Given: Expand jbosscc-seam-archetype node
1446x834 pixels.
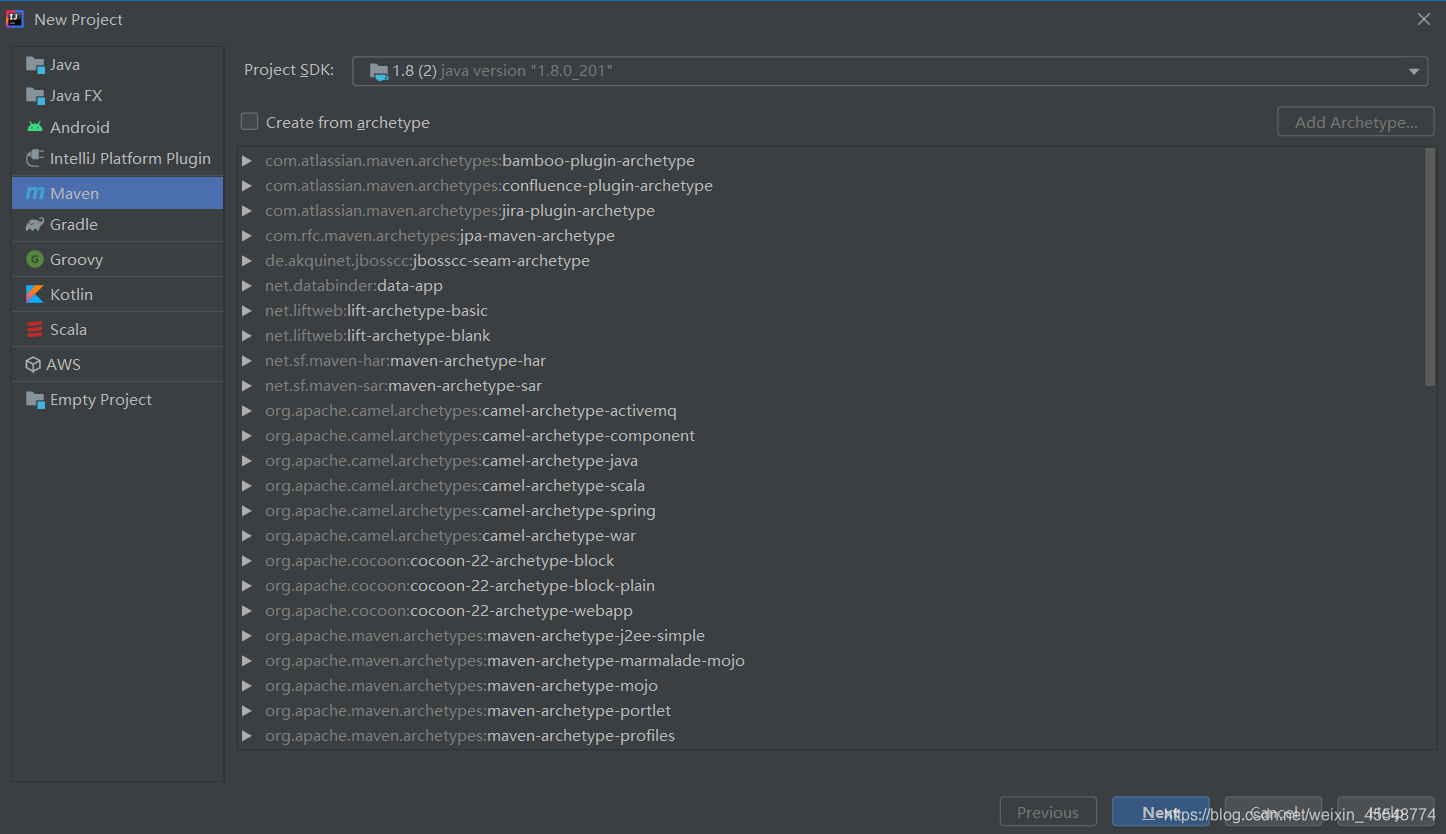Looking at the screenshot, I should (x=247, y=261).
